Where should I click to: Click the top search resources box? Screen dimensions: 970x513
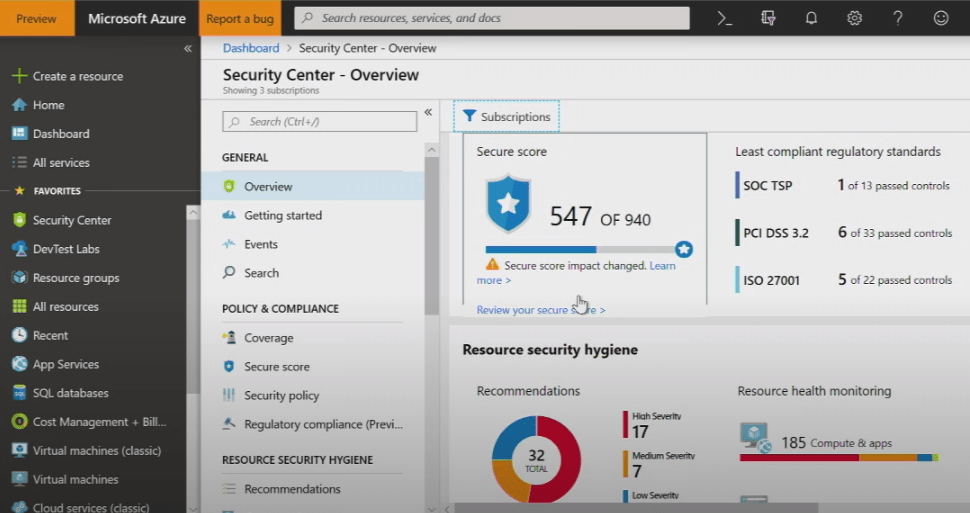[492, 18]
